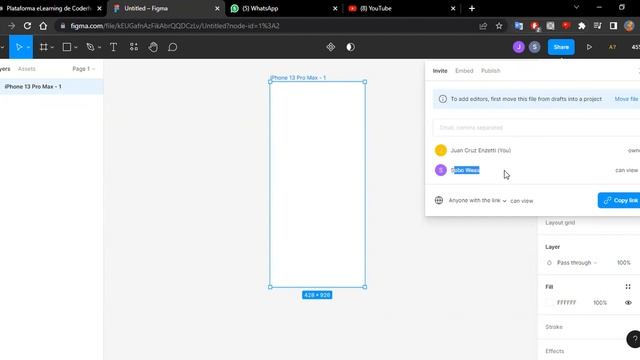Image resolution: width=640 pixels, height=360 pixels.
Task: Select iPhone 13 Pro Max - 1 layer
Action: tap(51, 87)
